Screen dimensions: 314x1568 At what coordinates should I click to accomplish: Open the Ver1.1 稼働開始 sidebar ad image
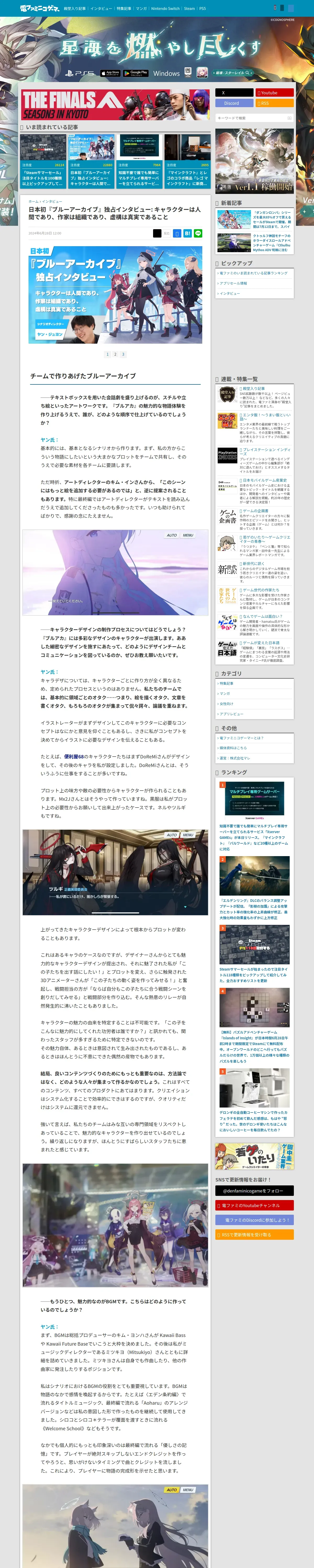click(x=254, y=161)
